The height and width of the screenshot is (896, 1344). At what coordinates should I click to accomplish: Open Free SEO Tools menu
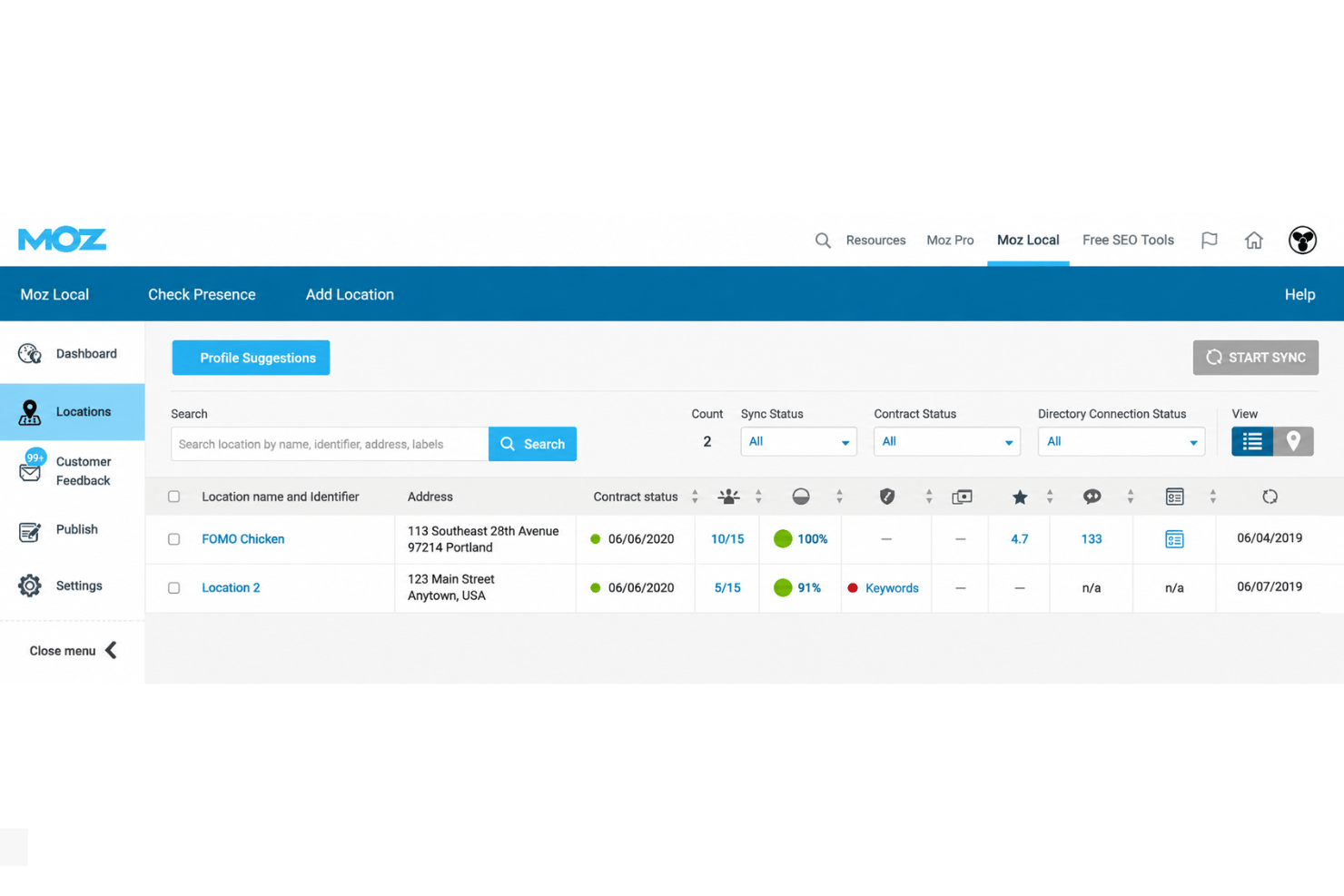[1128, 241]
